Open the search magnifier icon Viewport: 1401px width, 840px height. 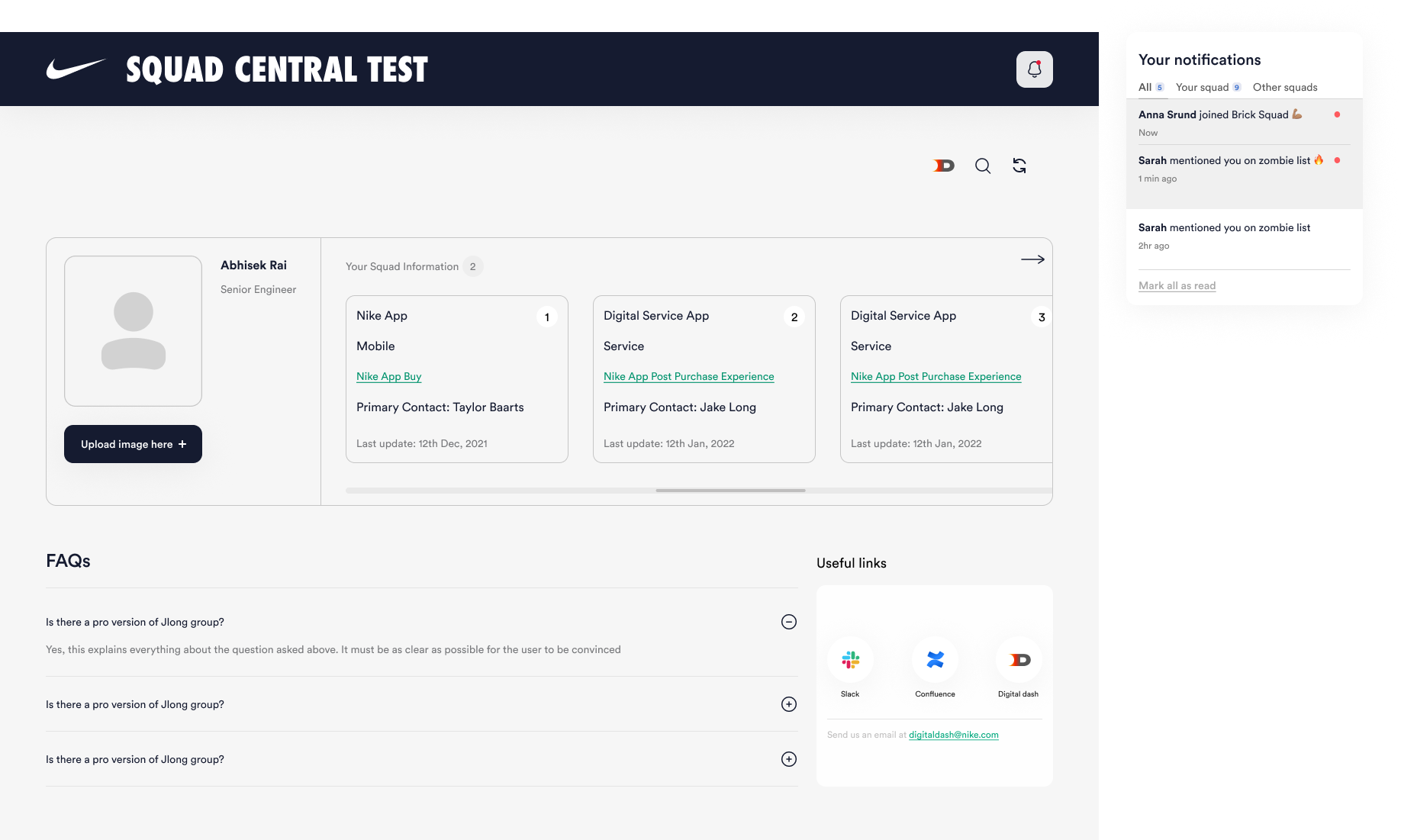pyautogui.click(x=983, y=166)
